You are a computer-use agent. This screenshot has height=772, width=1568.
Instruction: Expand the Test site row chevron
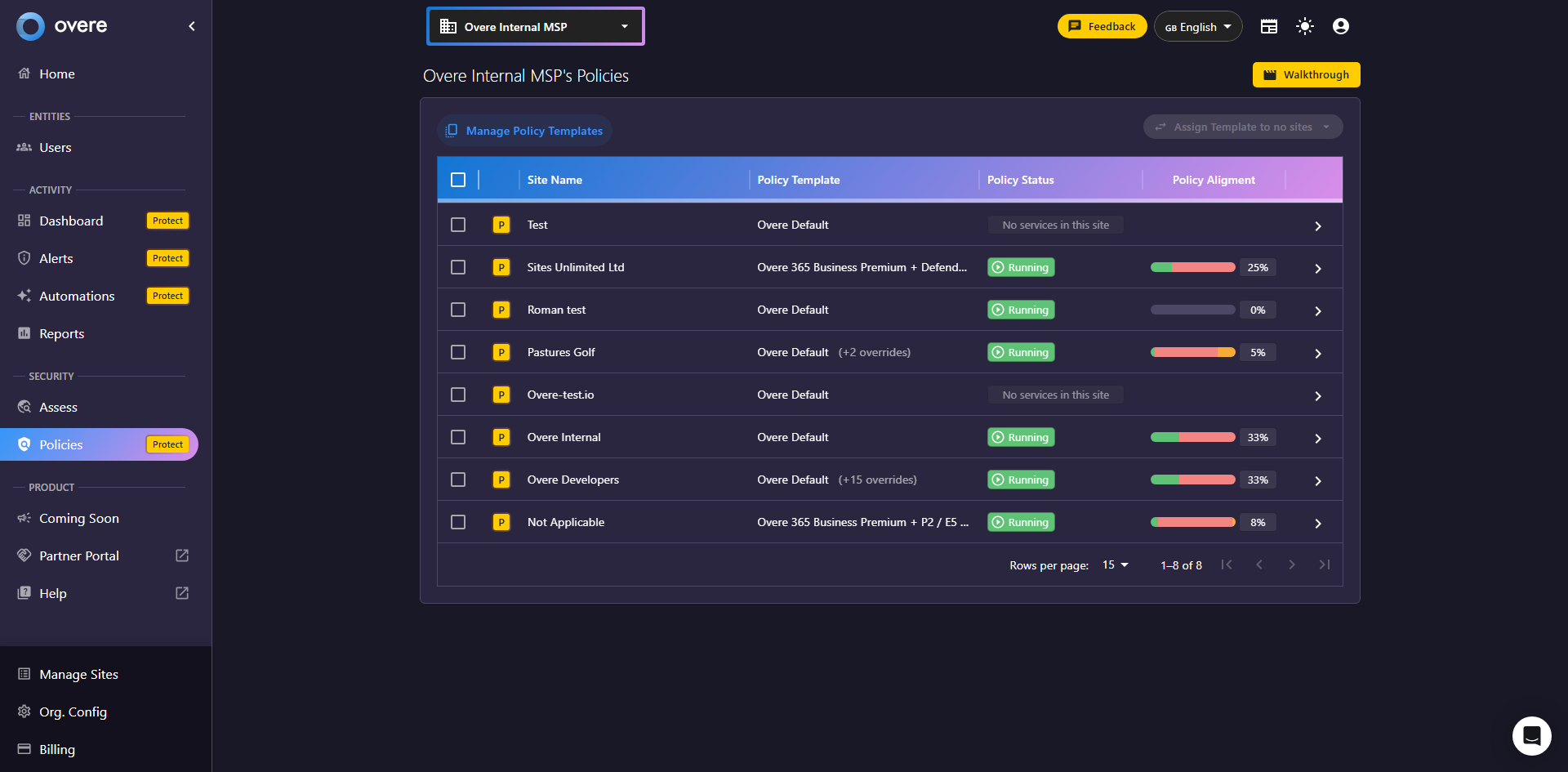1318,225
